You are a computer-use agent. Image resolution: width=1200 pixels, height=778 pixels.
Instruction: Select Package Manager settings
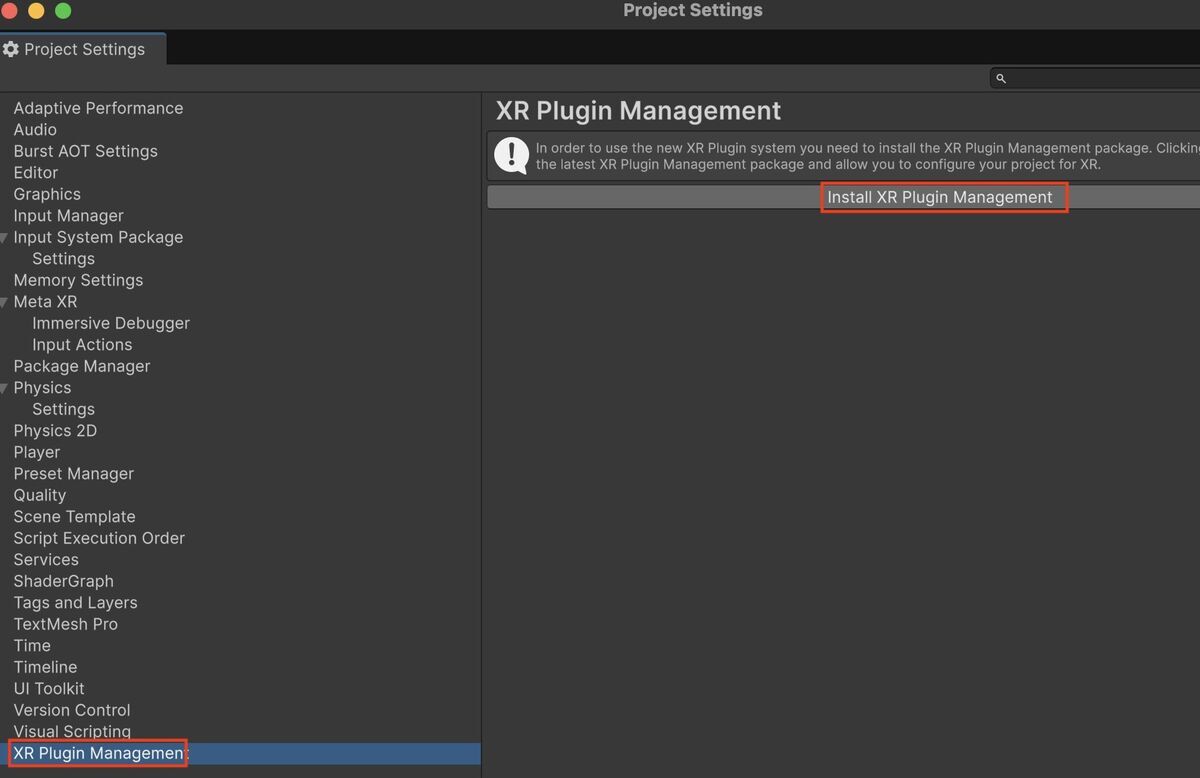pos(82,366)
